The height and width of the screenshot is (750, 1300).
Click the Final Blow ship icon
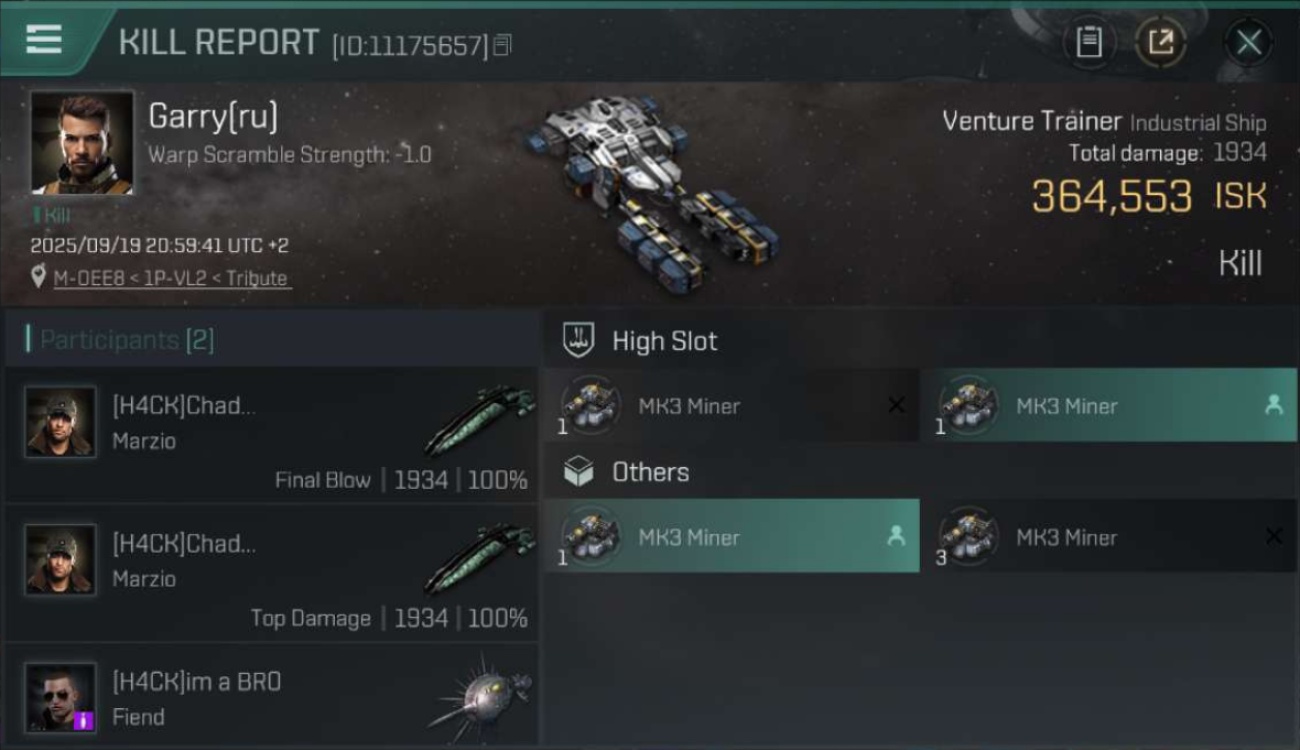(480, 420)
